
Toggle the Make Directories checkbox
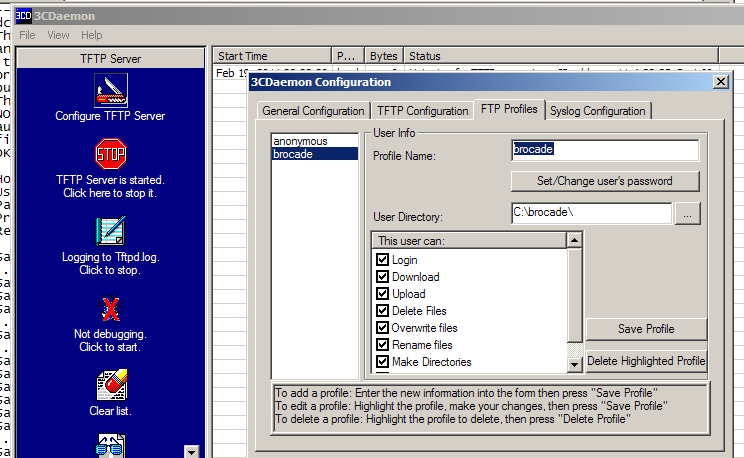click(382, 362)
